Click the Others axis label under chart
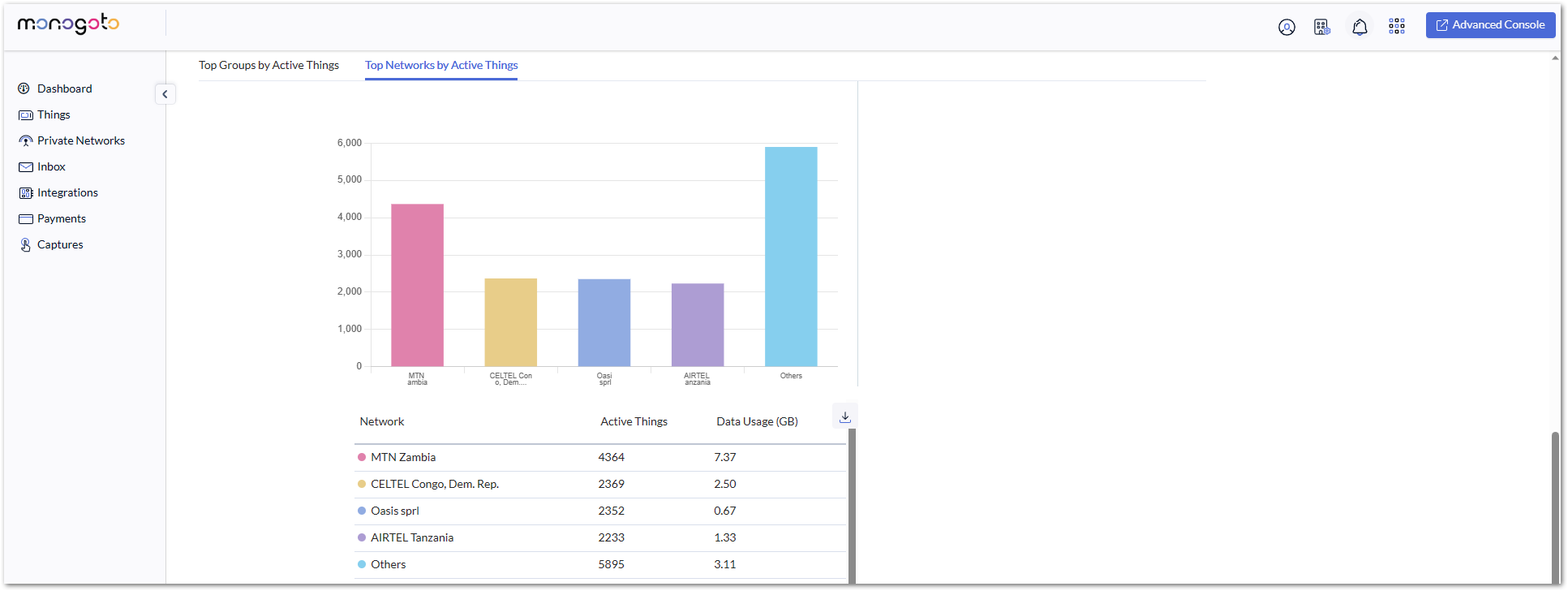 [x=791, y=376]
